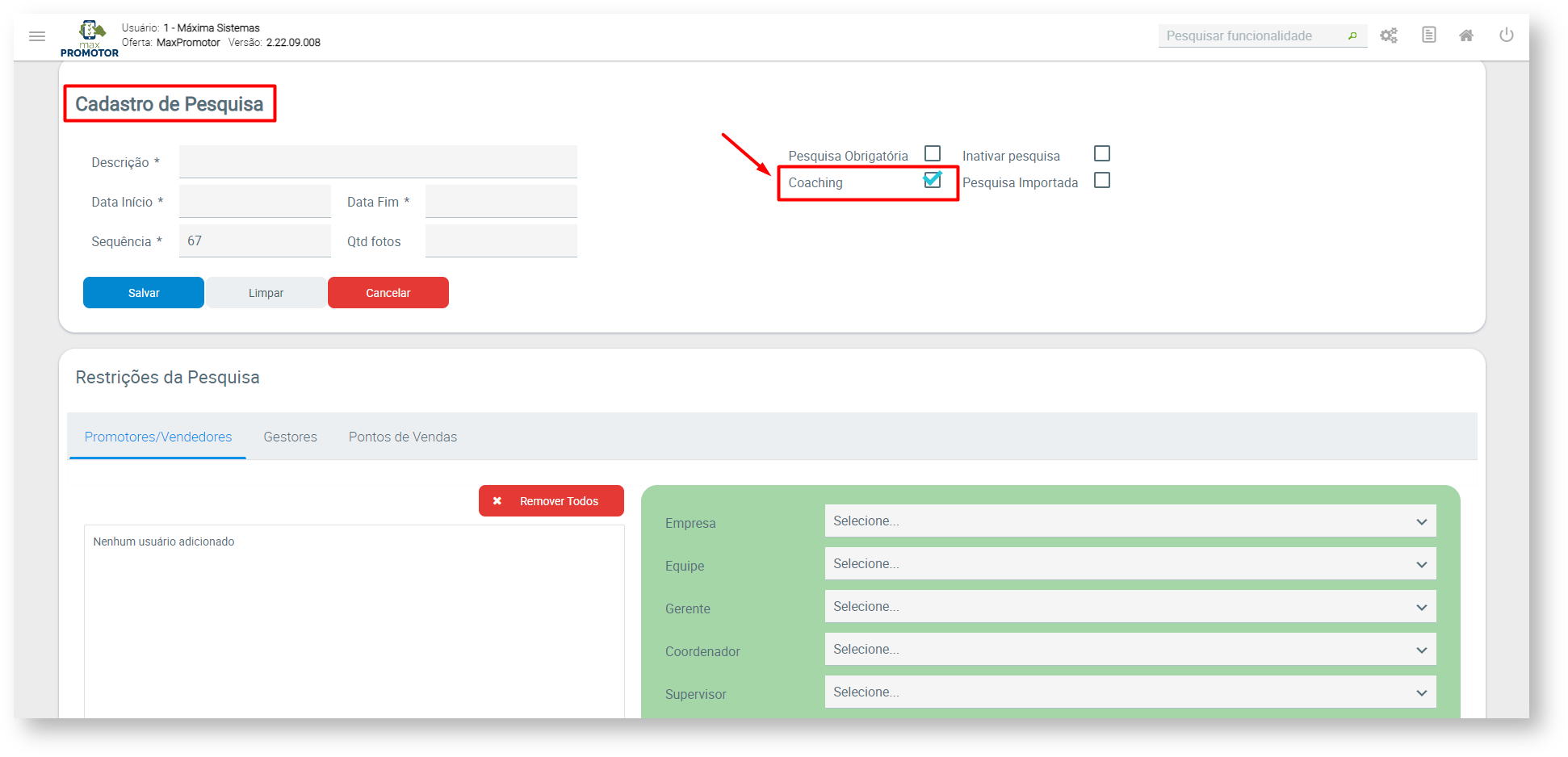Open the Empresa dropdown
The width and height of the screenshot is (1568, 757).
click(1130, 521)
